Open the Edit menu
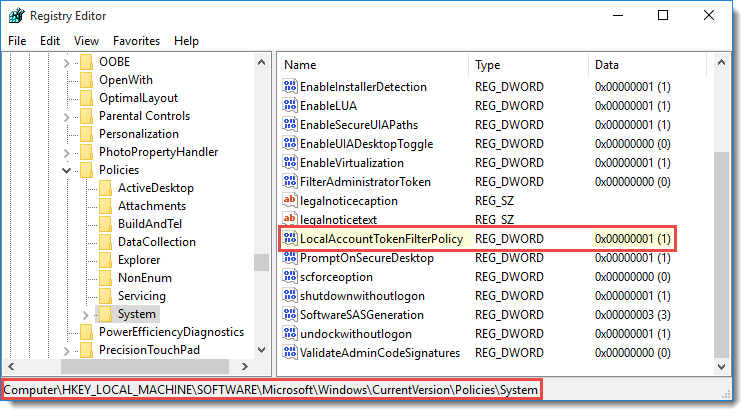The height and width of the screenshot is (416, 748). point(50,41)
